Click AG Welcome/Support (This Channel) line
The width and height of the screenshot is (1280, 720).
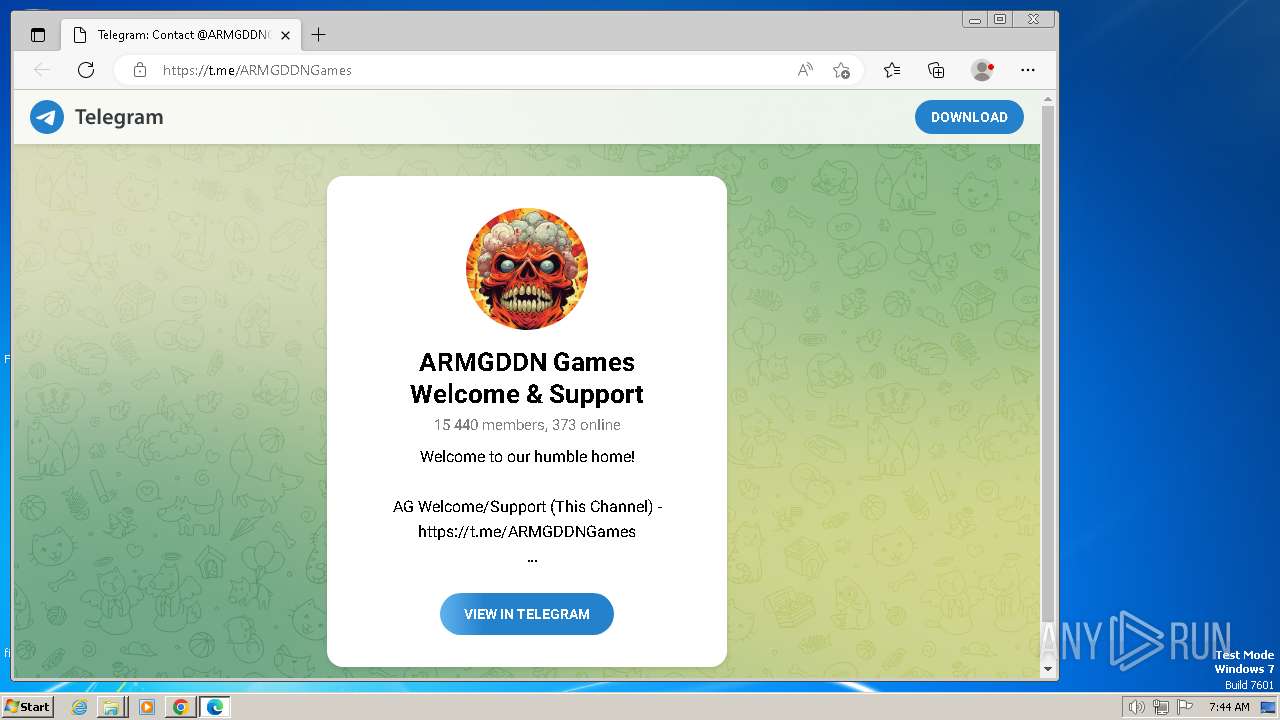527,507
